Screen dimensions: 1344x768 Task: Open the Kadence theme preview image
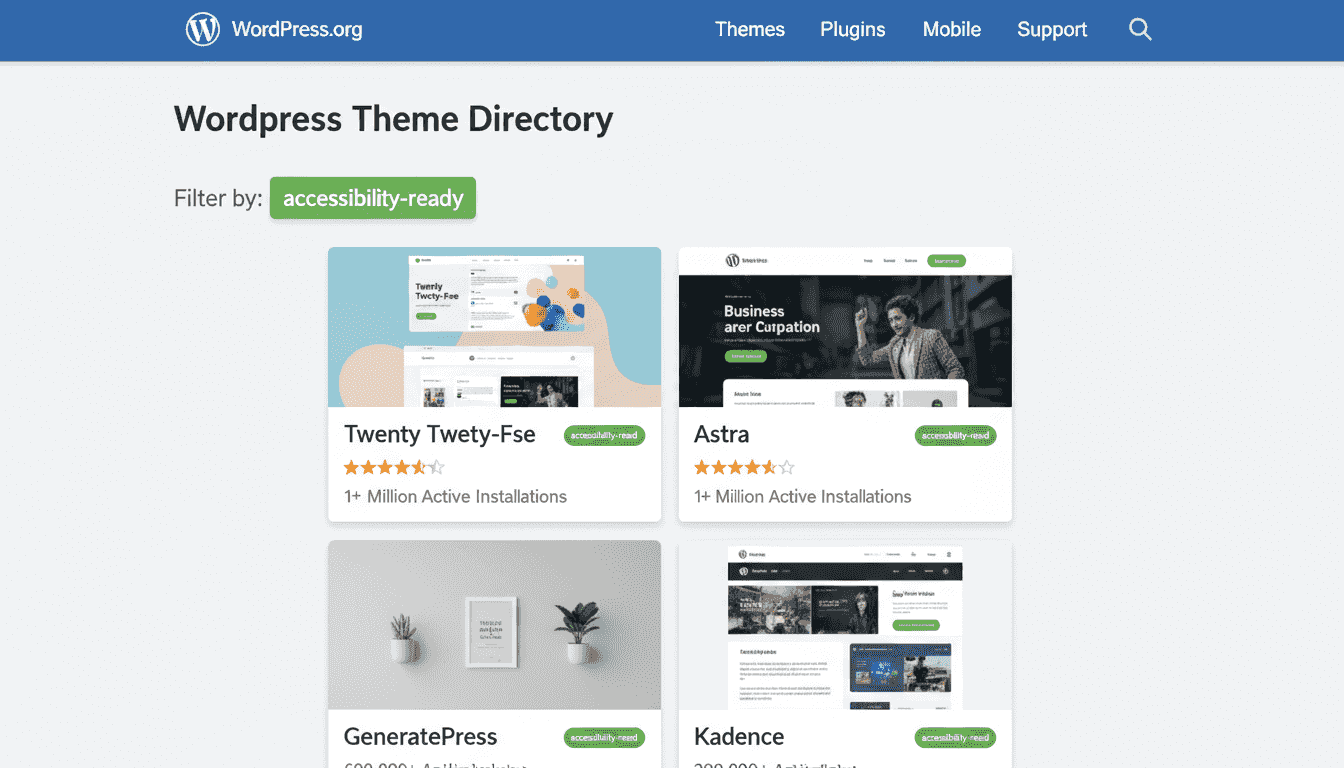845,625
